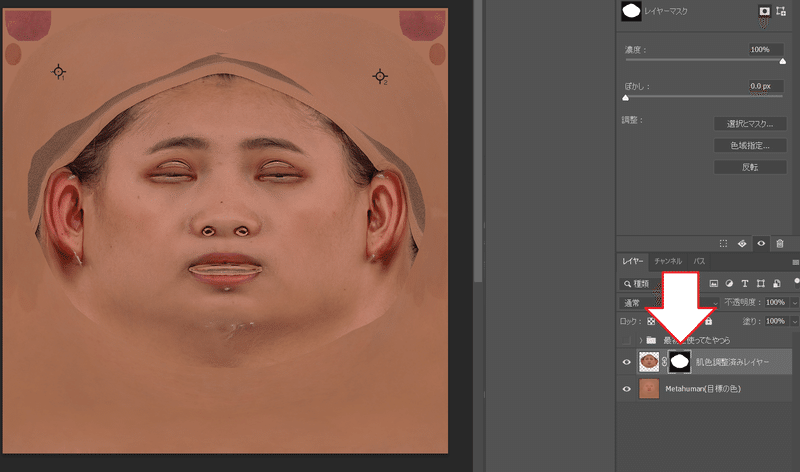The image size is (800, 472).
Task: Click the 反転 button
Action: [x=749, y=167]
